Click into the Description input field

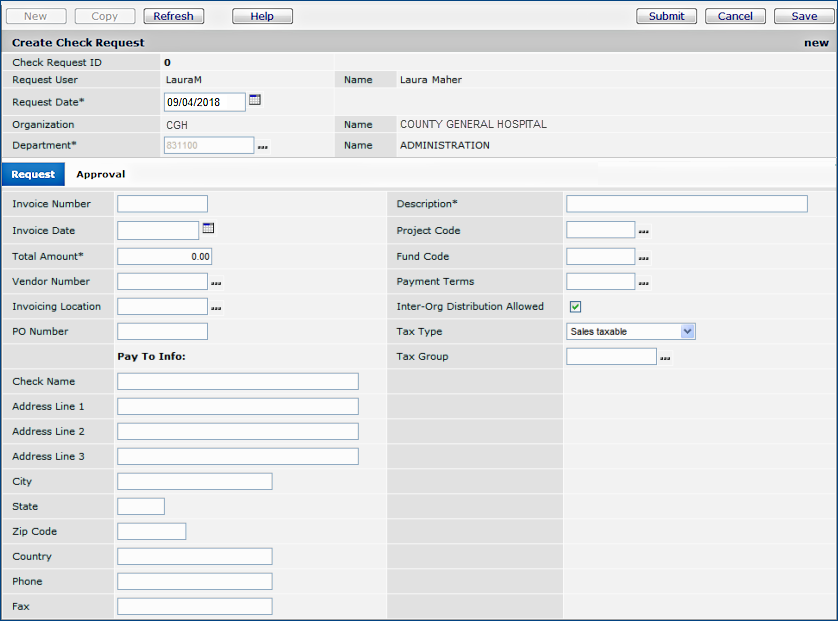pyautogui.click(x=686, y=204)
